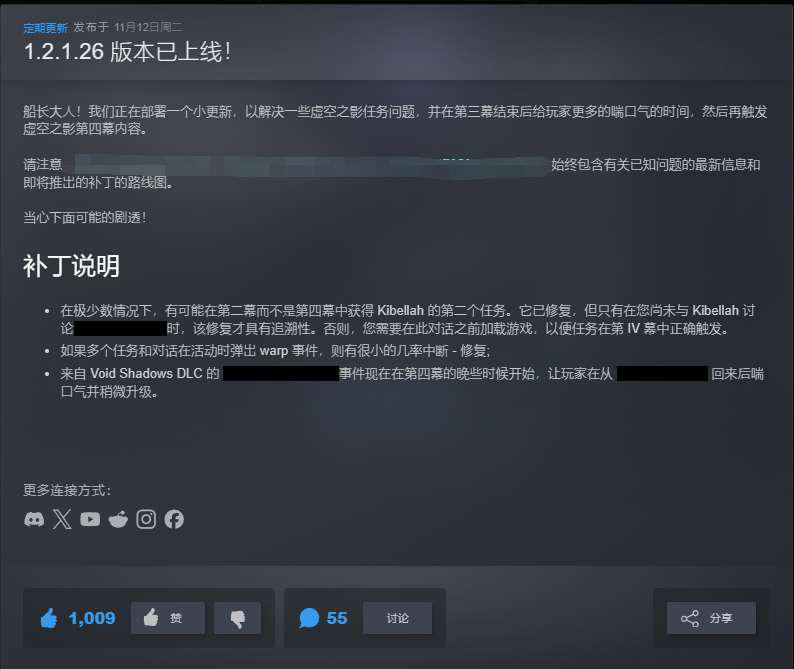Viewport: 794px width, 669px height.
Task: Open the X (Twitter) social icon
Action: coord(62,520)
